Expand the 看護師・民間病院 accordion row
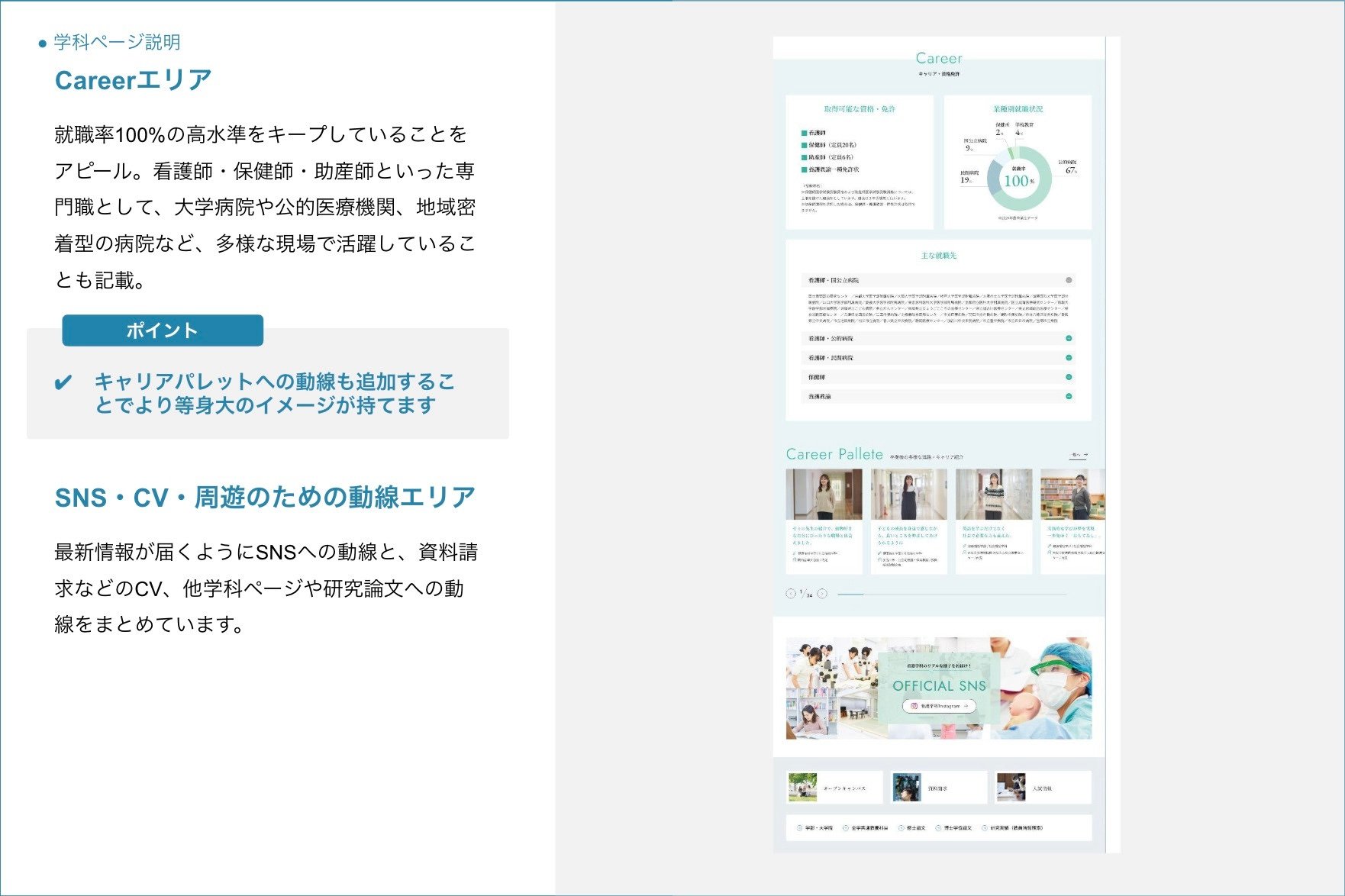This screenshot has width=1345, height=896. [1068, 358]
